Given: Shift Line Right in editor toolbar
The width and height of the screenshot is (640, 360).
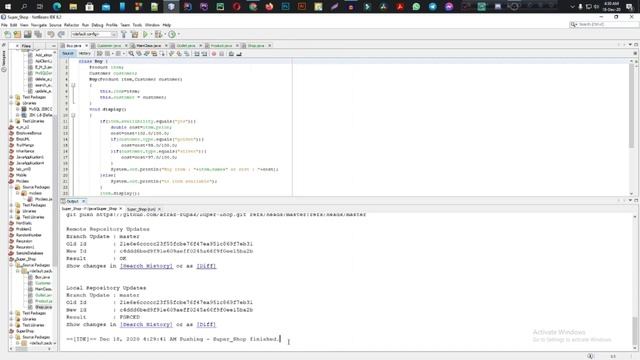Looking at the screenshot, I should (x=204, y=54).
